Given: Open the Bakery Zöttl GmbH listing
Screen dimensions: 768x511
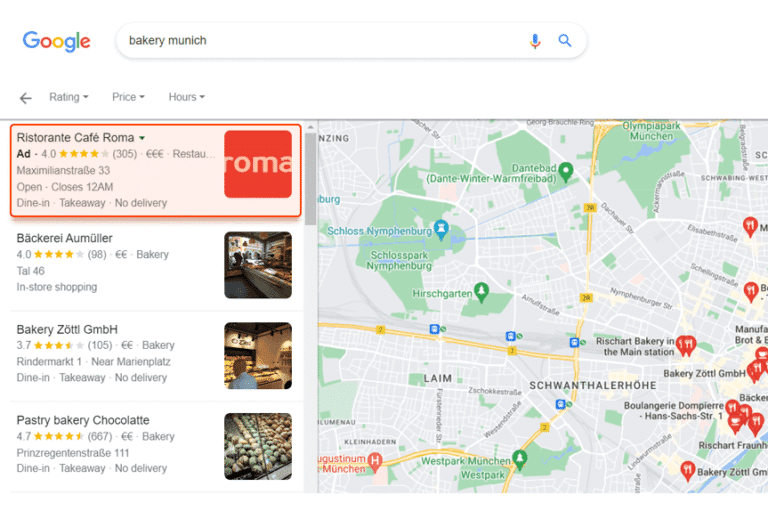Looking at the screenshot, I should point(67,329).
